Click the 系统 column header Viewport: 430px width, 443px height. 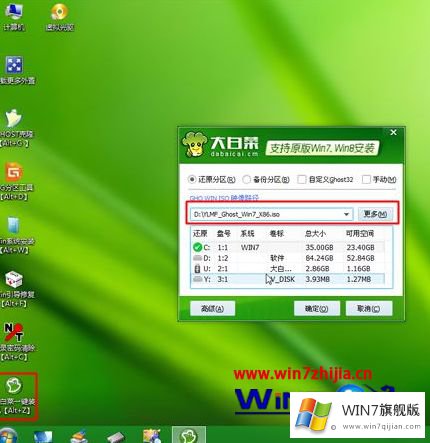click(x=247, y=233)
